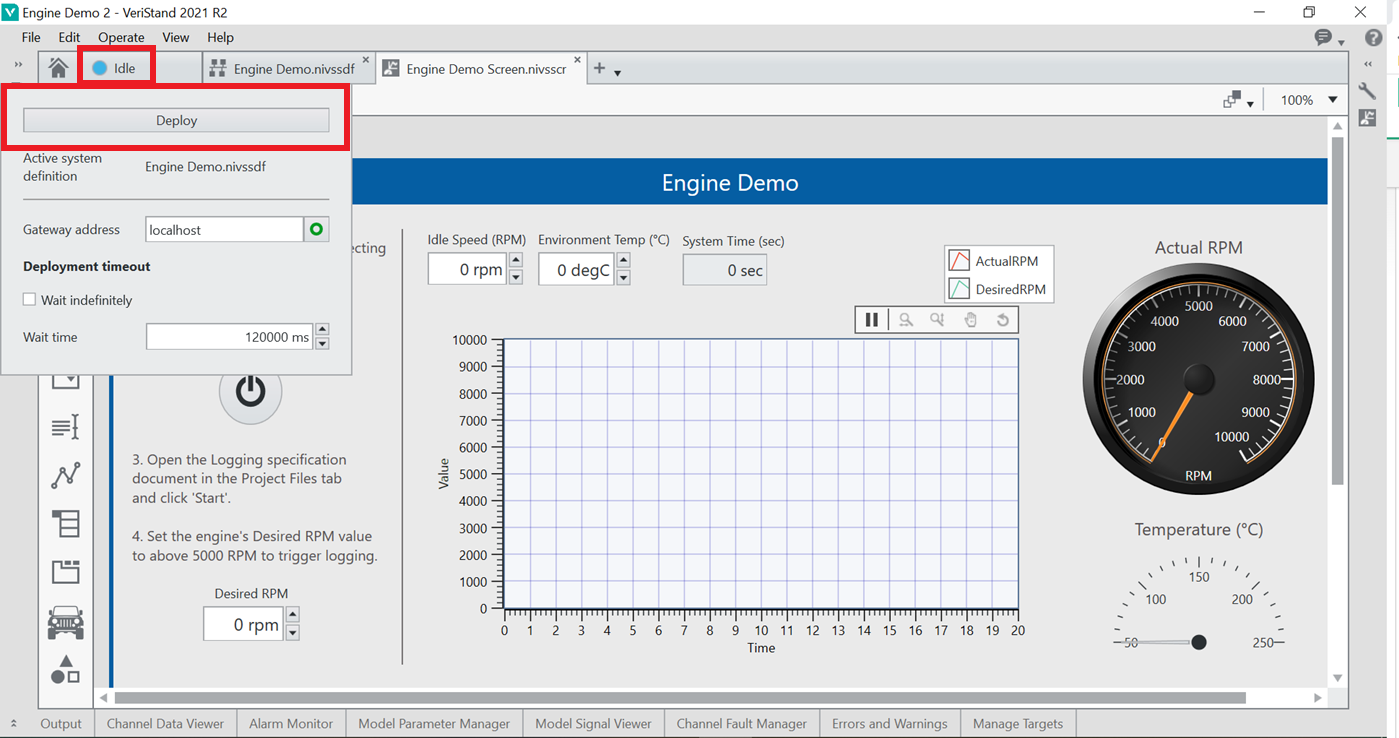The image size is (1399, 738).
Task: Increment Idle Speed (RPM) value
Action: tap(516, 261)
